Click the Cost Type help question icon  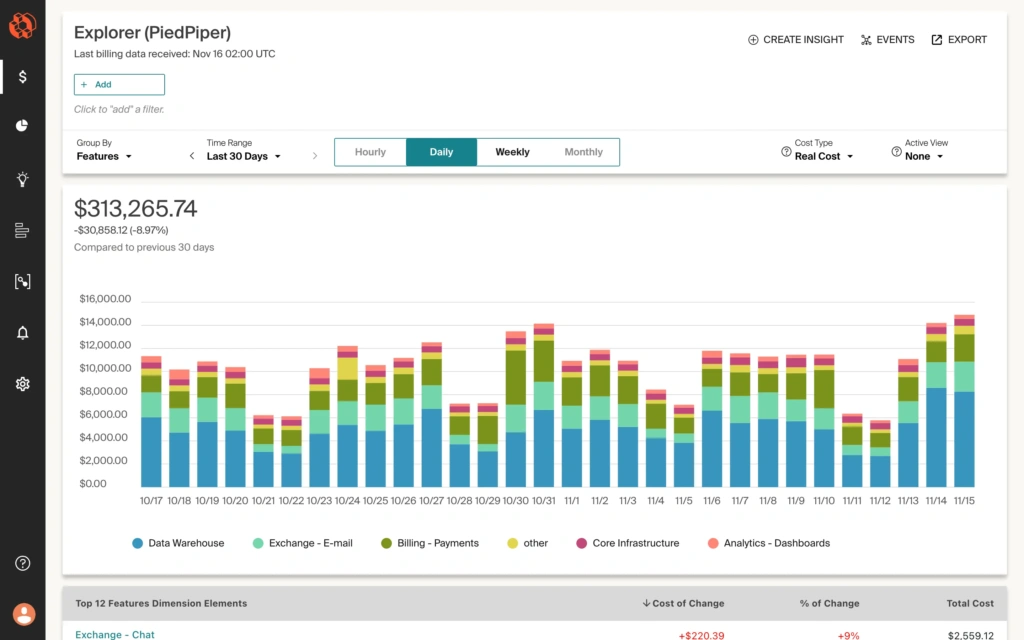click(786, 152)
